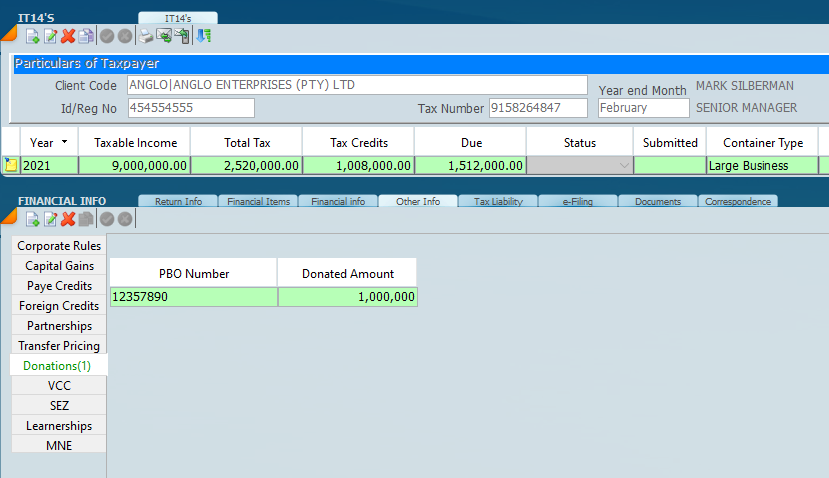Image resolution: width=829 pixels, height=478 pixels.
Task: Click the Tax Number input field
Action: pos(539,108)
